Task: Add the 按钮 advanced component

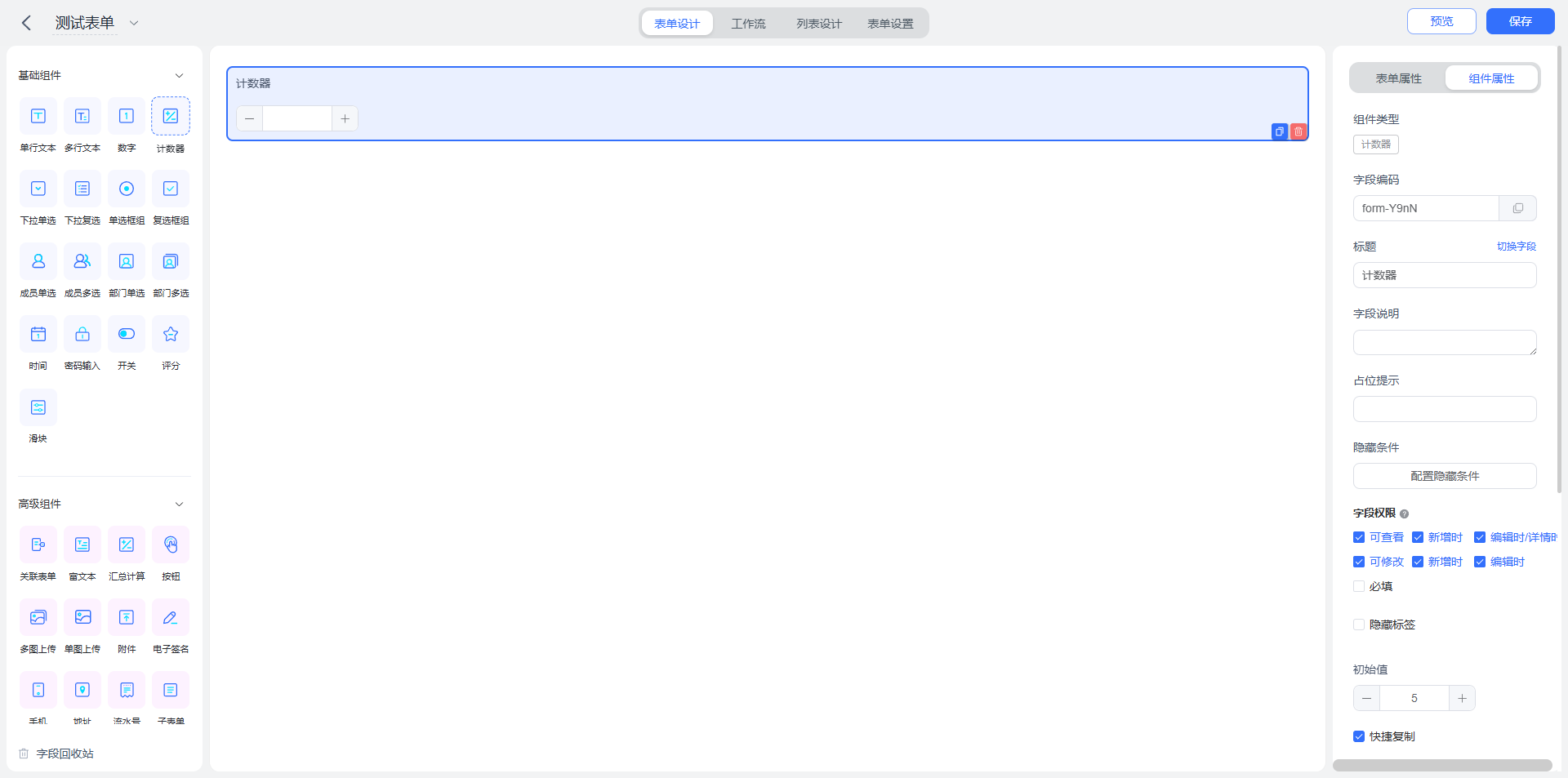Action: coord(171,545)
